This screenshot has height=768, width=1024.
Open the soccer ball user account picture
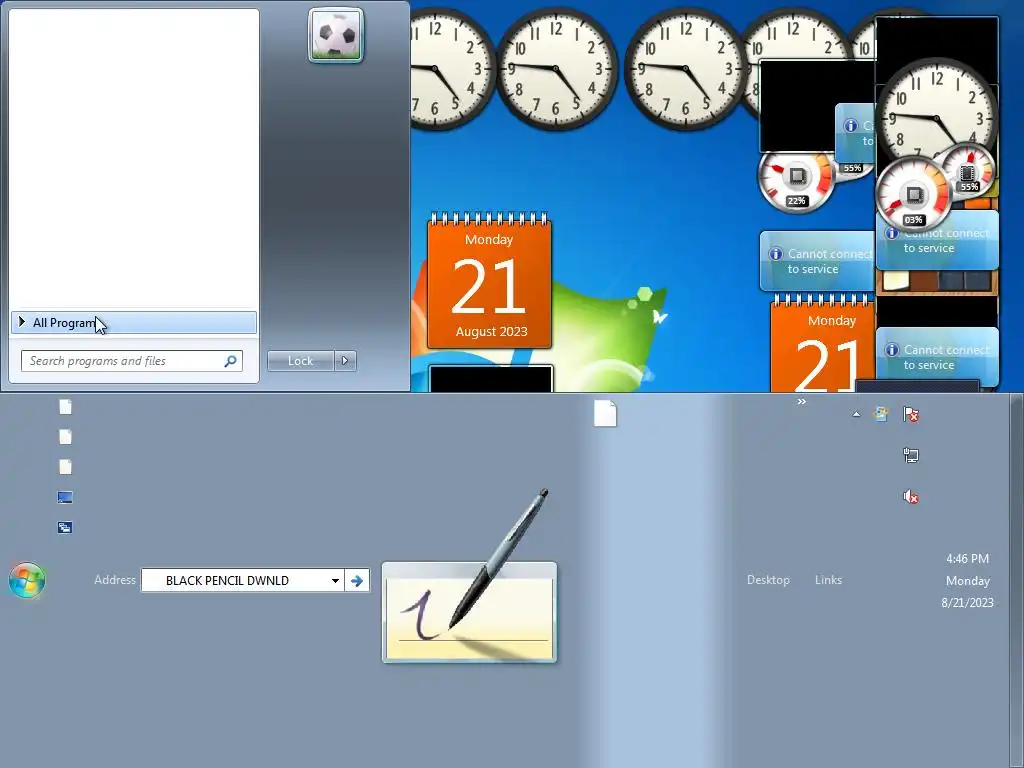pyautogui.click(x=336, y=35)
